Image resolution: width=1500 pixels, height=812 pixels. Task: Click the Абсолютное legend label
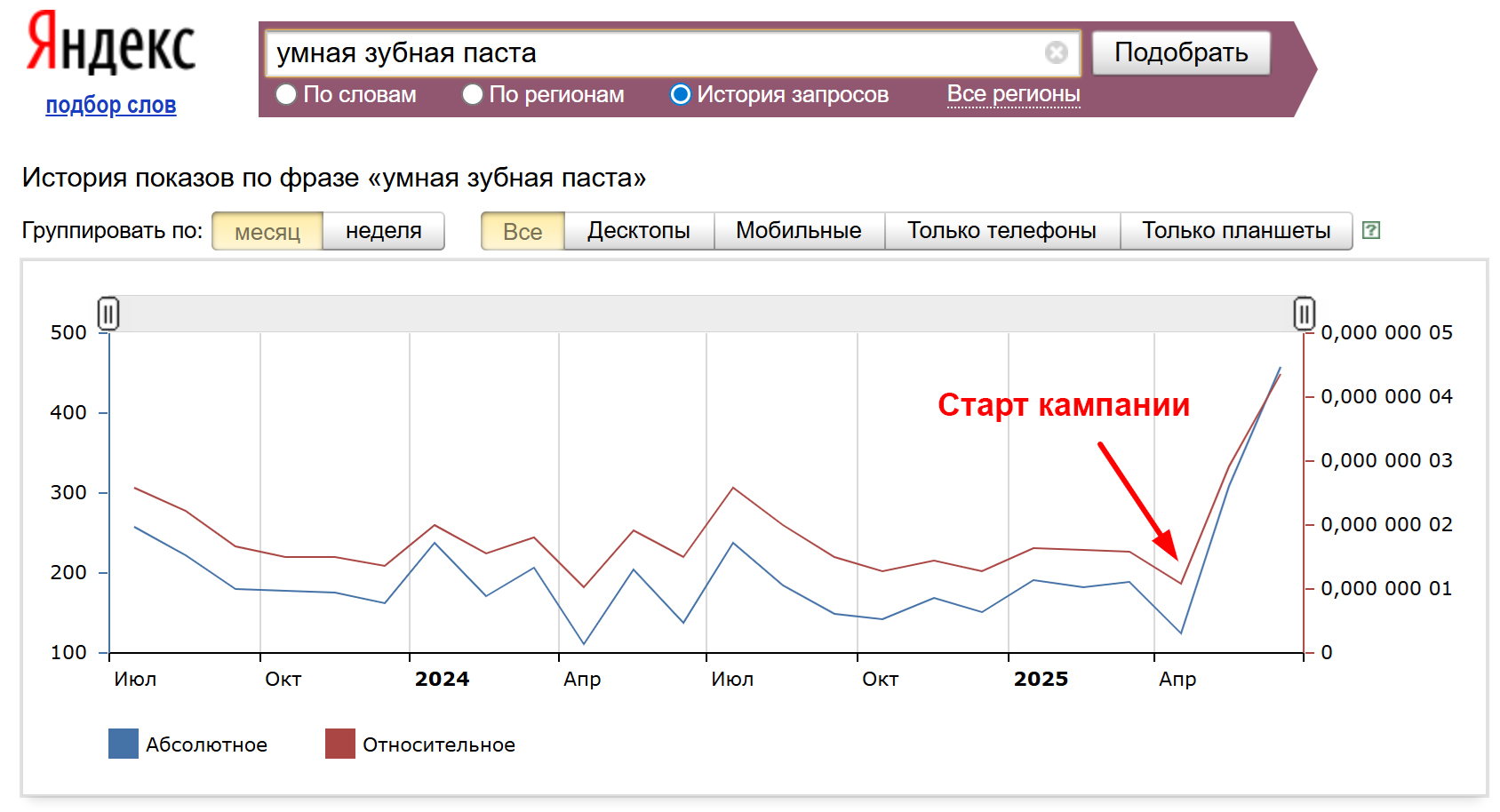click(x=206, y=744)
